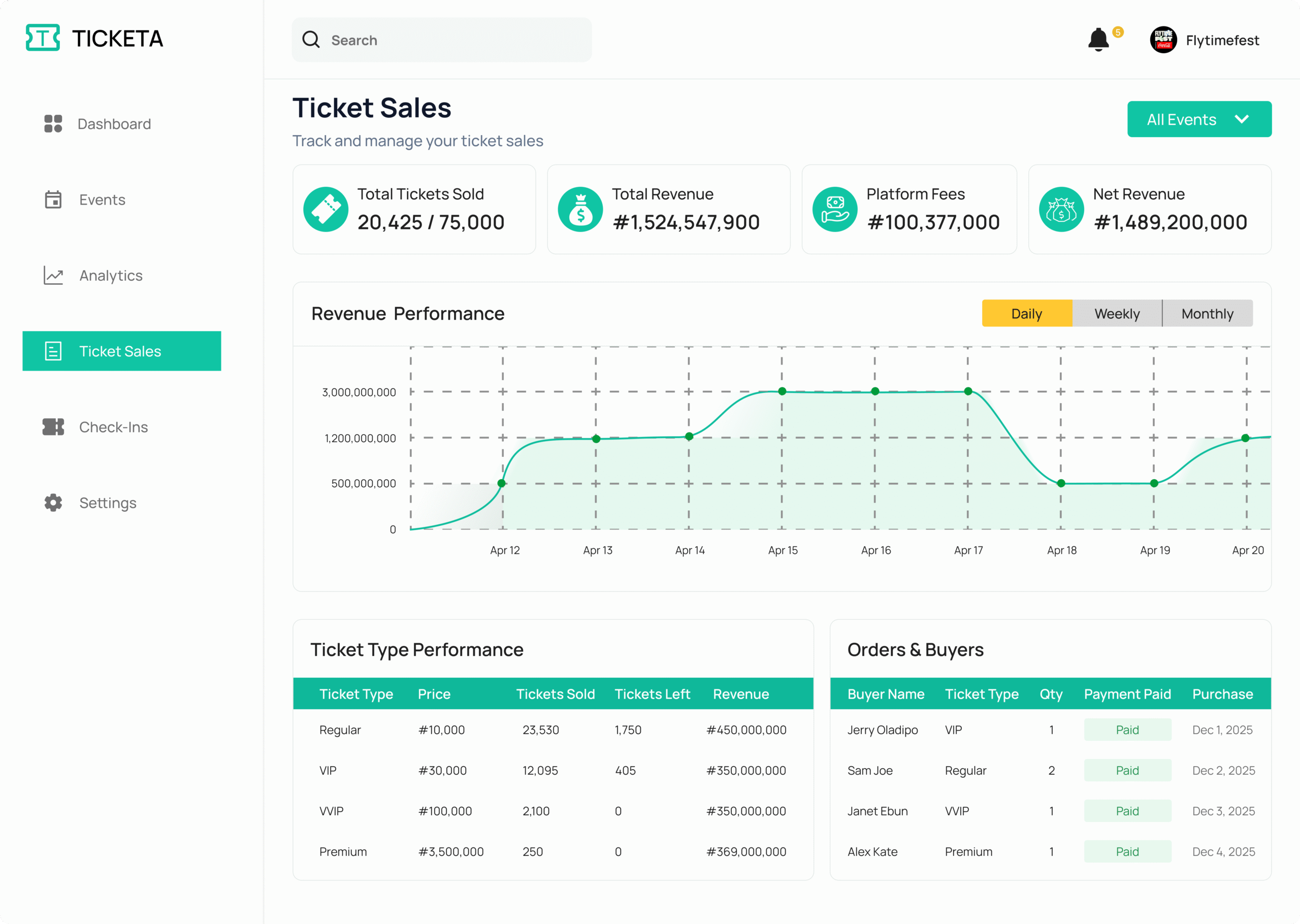Image resolution: width=1300 pixels, height=924 pixels.
Task: Click the TICKETA logo icon
Action: click(43, 38)
